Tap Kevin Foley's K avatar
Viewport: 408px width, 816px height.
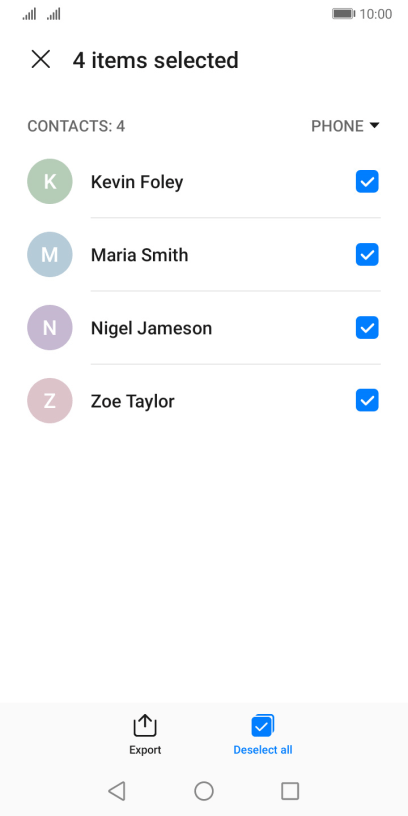[49, 182]
